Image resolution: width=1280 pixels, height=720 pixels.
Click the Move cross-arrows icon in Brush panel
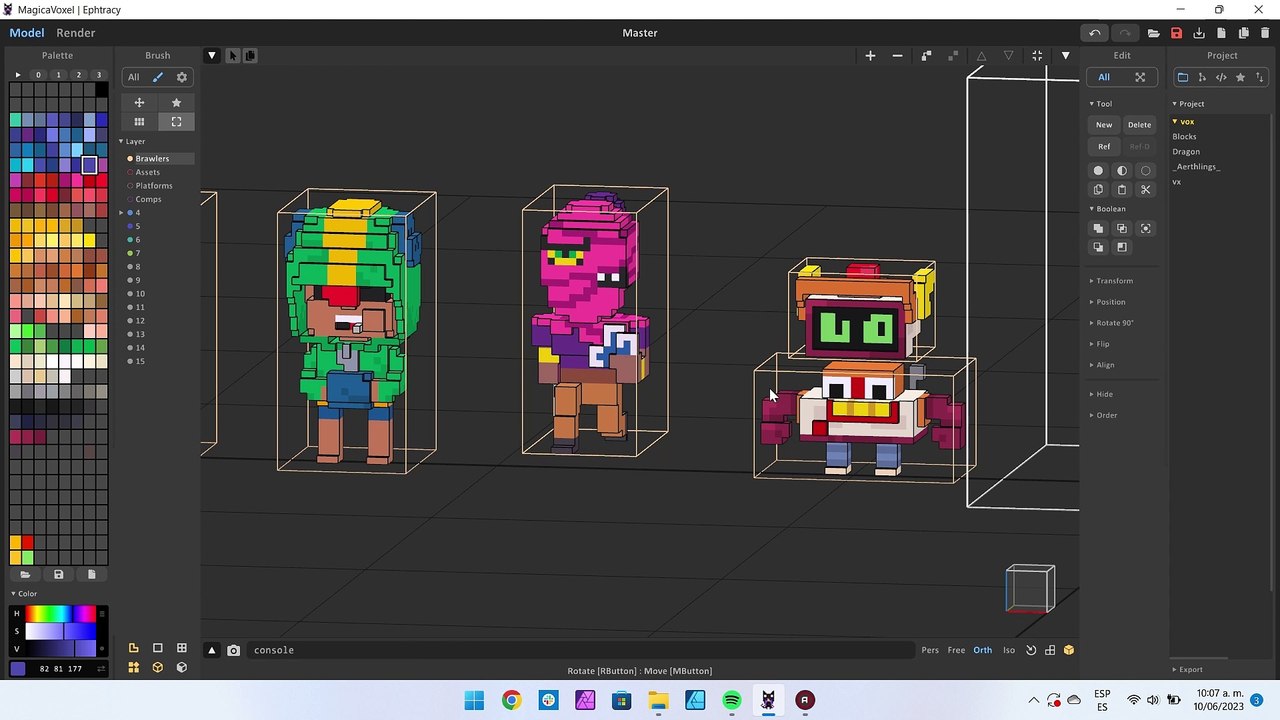tap(139, 102)
